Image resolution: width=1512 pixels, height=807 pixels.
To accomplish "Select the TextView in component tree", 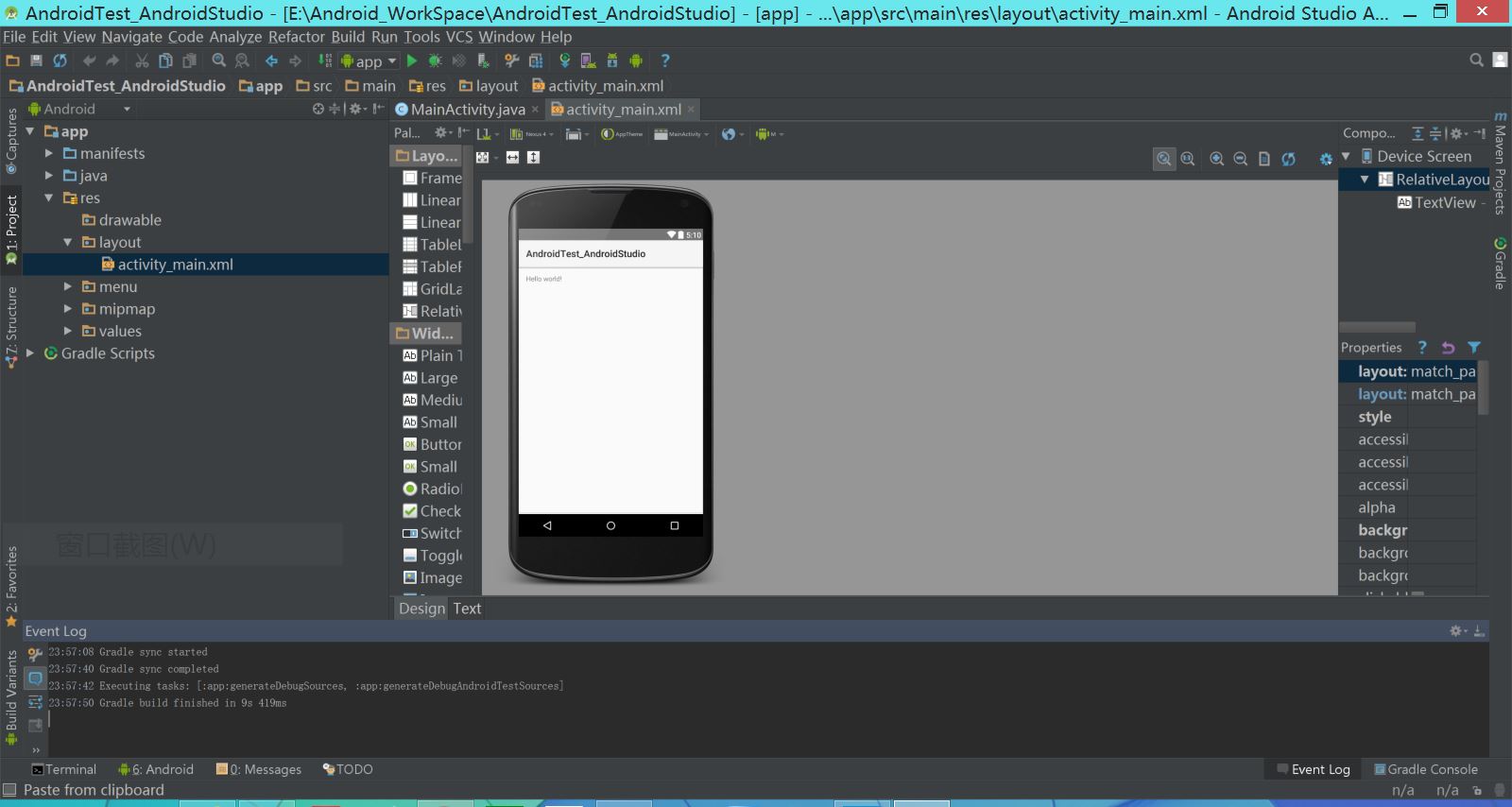I will click(x=1444, y=202).
